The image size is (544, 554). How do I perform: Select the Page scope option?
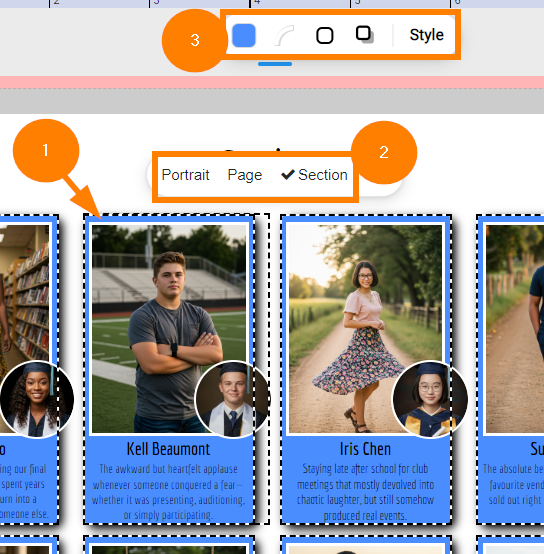tap(245, 175)
